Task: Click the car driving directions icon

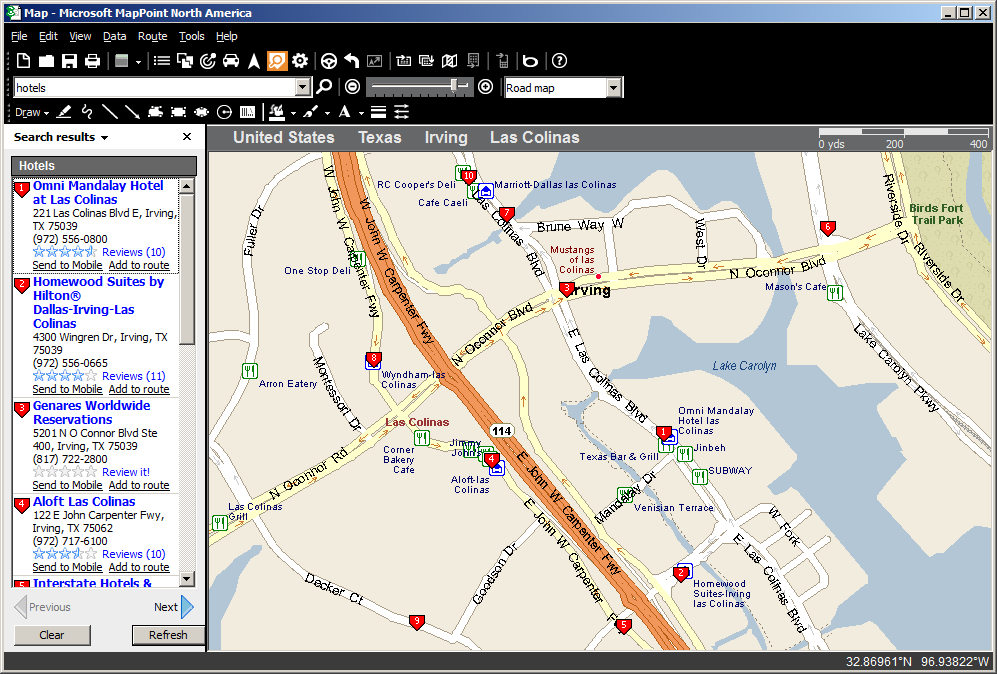Action: pyautogui.click(x=231, y=61)
